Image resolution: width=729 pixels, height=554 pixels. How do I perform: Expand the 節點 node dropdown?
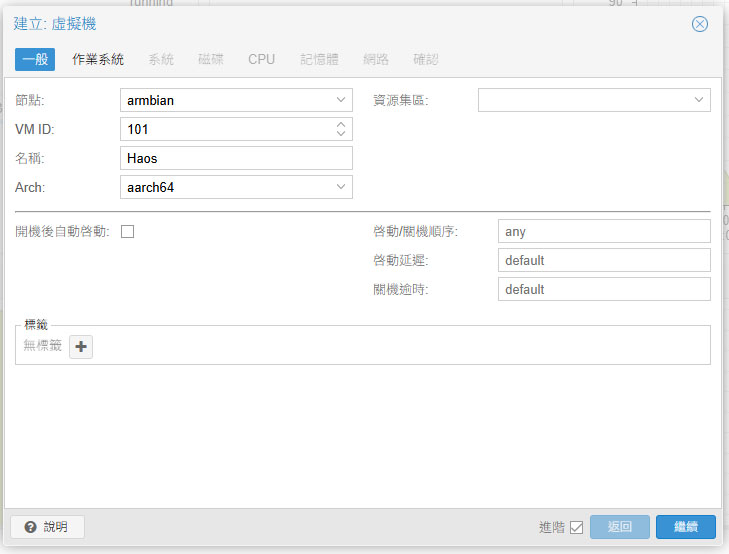pos(341,100)
